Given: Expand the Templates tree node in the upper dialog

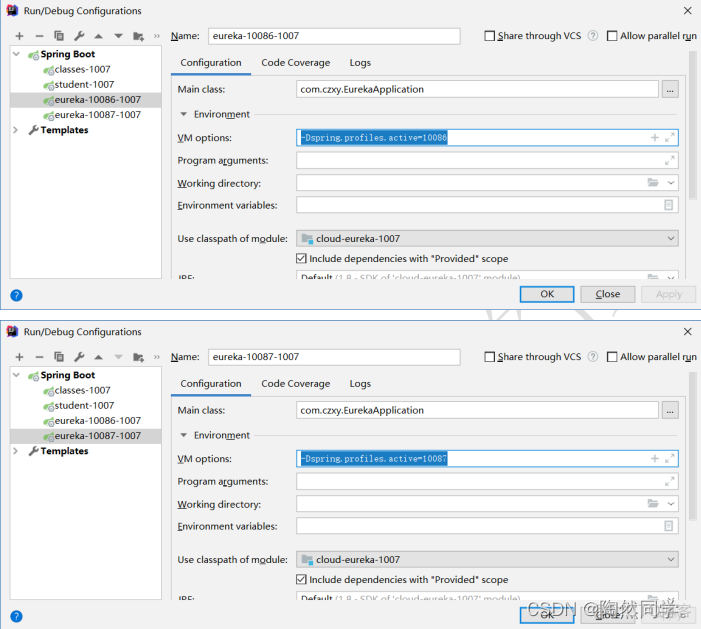Looking at the screenshot, I should coord(16,130).
